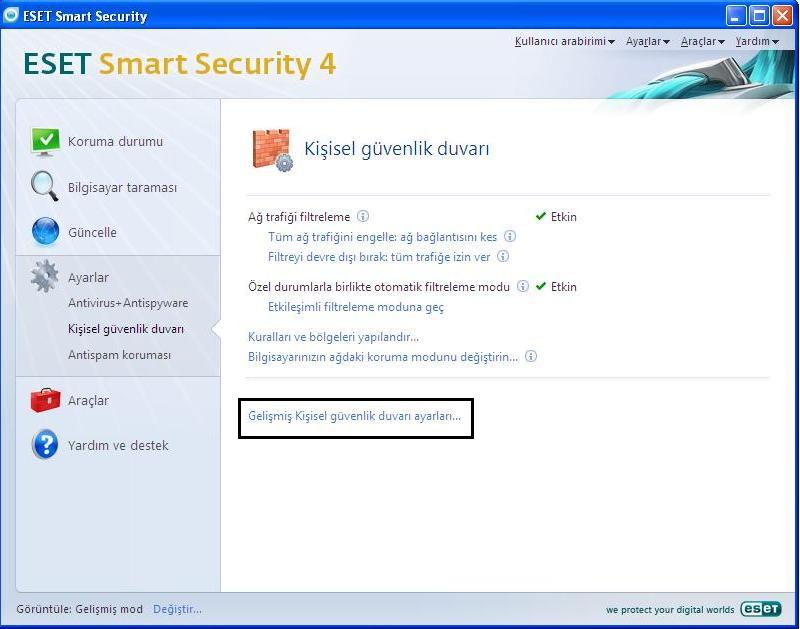The image size is (800, 629).
Task: Click the Bilgisayar taraması magnifier icon
Action: coord(44,186)
